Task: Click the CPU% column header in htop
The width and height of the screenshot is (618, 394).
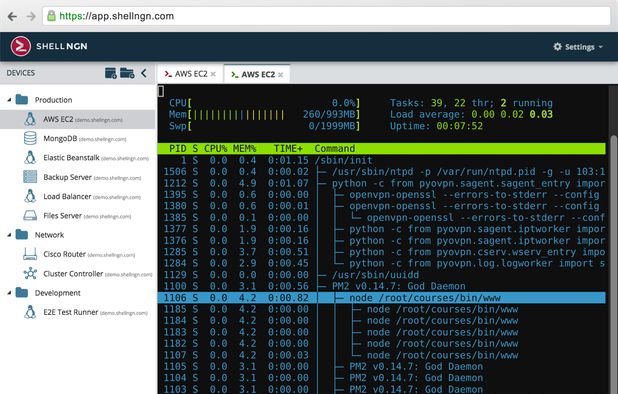Action: tap(215, 149)
